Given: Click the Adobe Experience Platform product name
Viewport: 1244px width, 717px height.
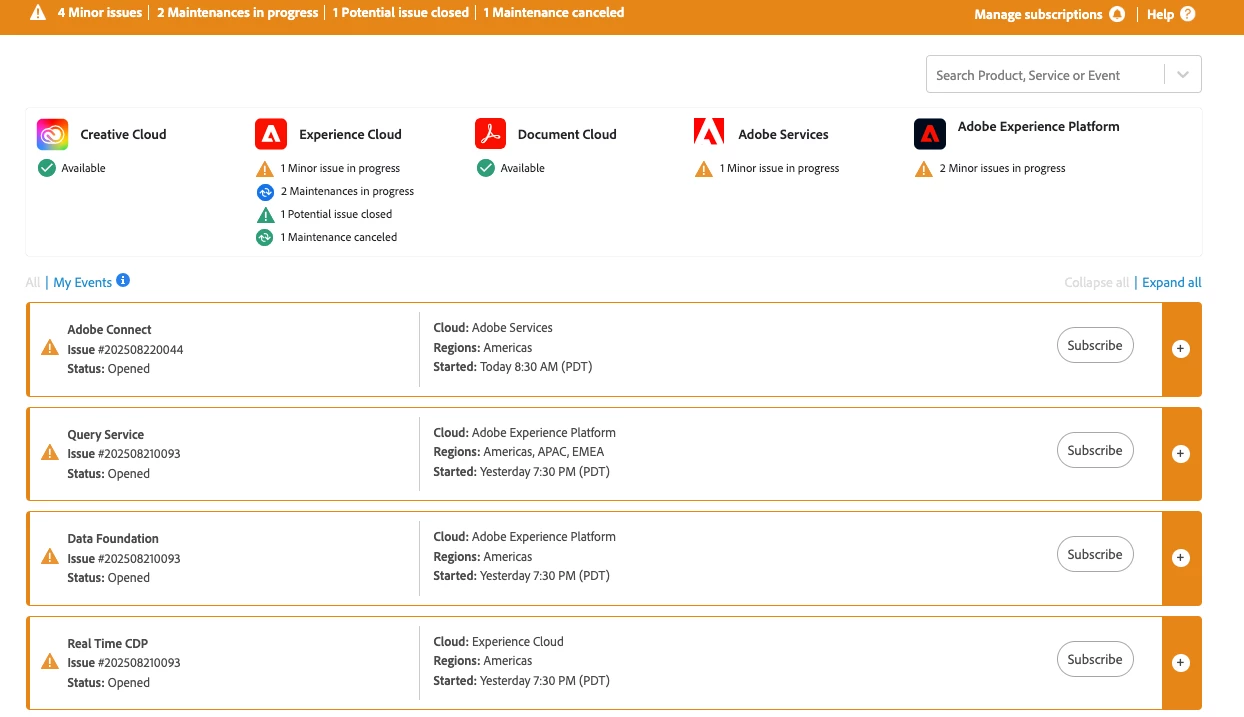Looking at the screenshot, I should (1038, 126).
